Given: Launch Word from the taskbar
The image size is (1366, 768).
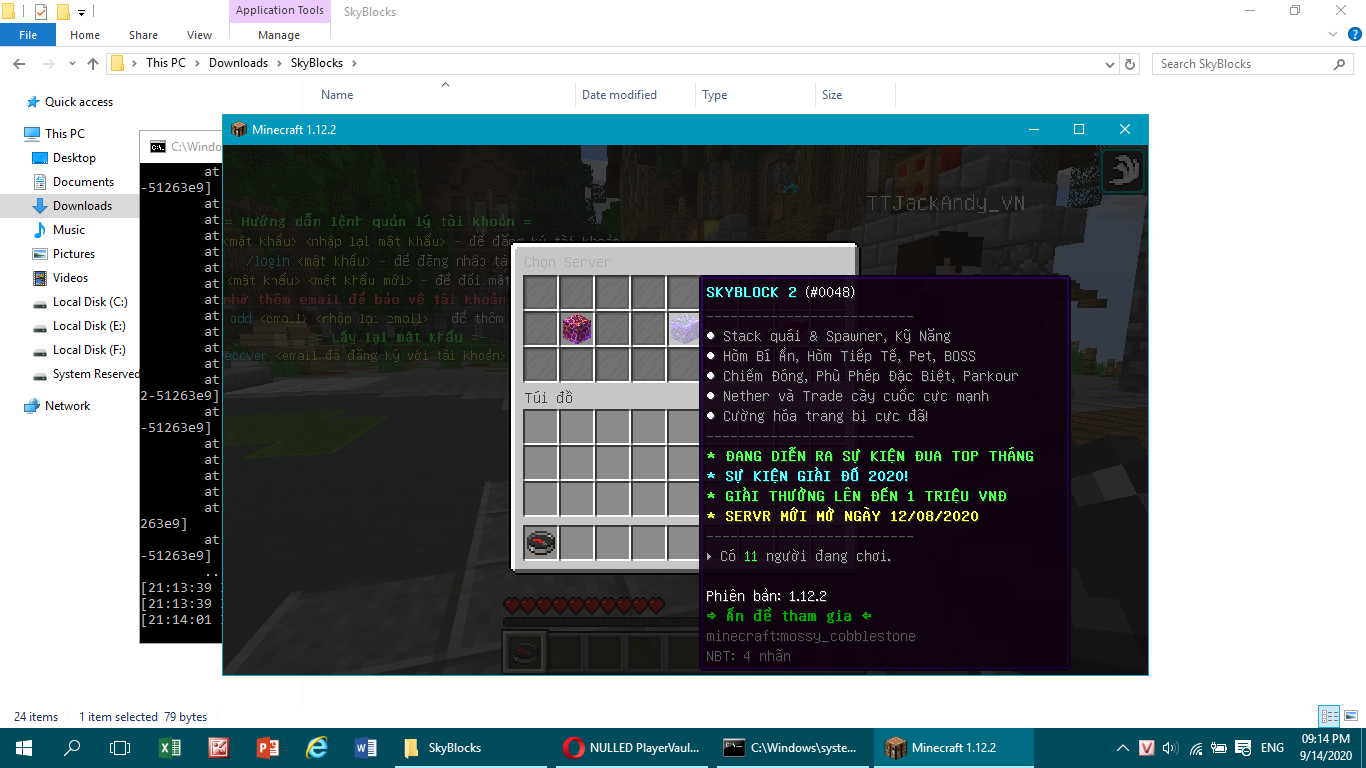Looking at the screenshot, I should (365, 747).
